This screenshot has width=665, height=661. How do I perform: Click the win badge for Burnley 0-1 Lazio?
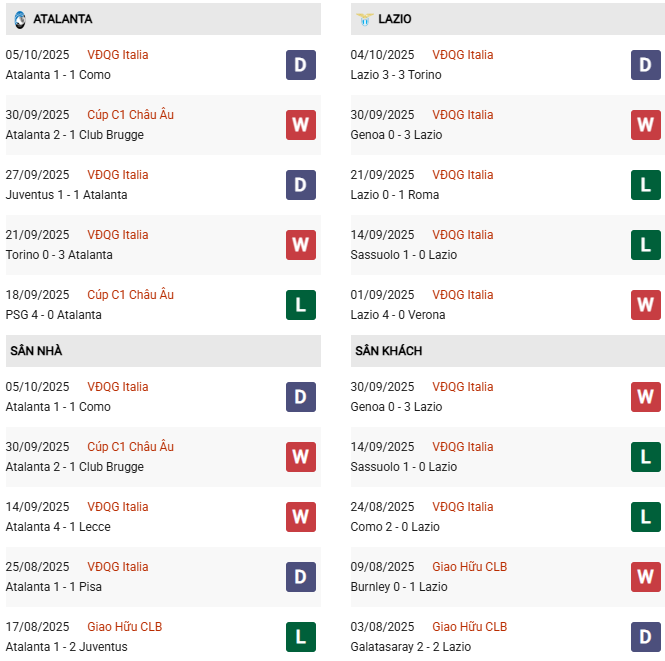point(646,577)
